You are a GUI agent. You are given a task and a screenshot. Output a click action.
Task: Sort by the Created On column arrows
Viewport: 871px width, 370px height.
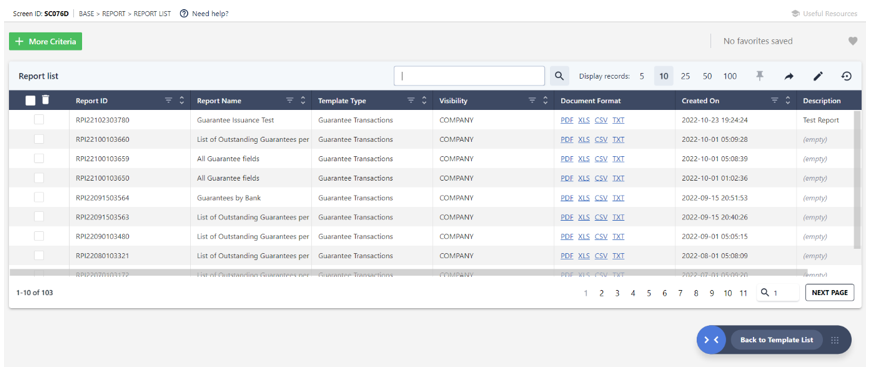tap(788, 101)
